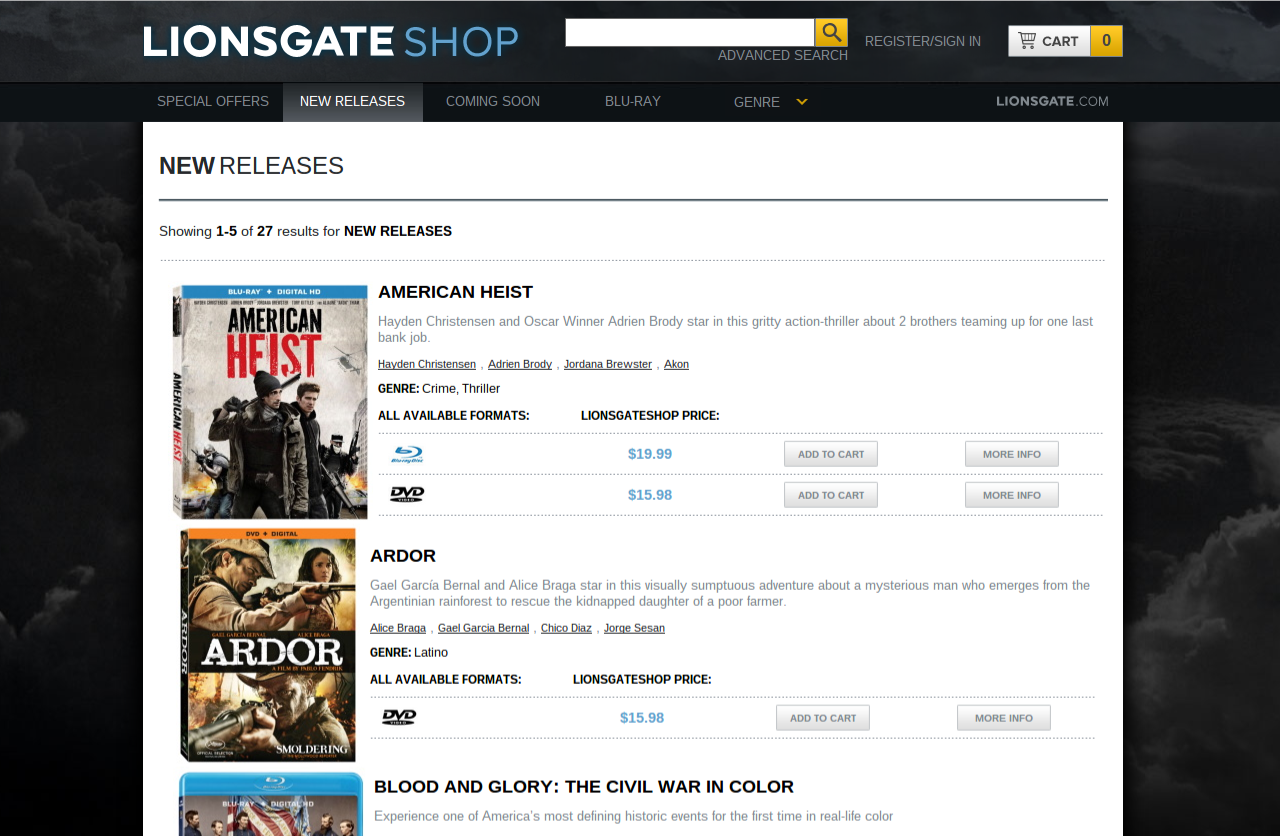
Task: Open the Ardor title link
Action: pos(403,556)
